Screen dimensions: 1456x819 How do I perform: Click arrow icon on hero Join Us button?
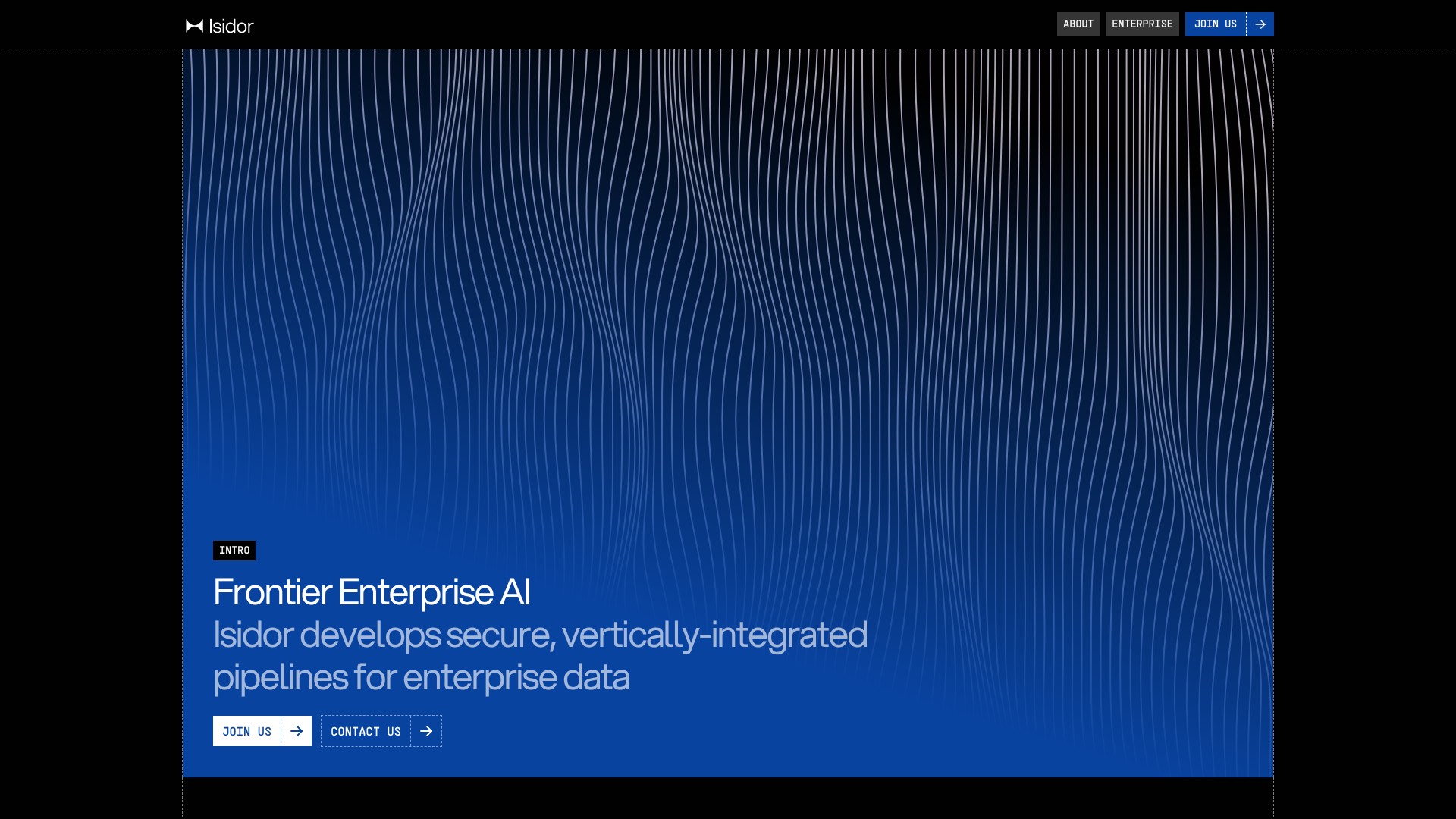coord(297,731)
